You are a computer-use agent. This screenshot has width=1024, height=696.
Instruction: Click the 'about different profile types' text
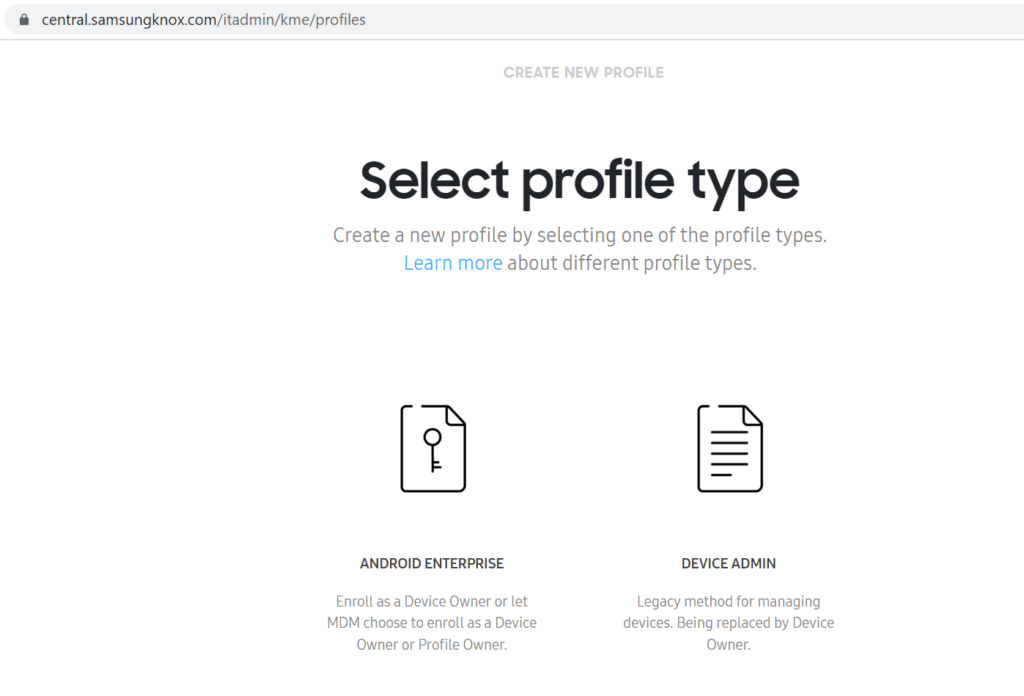[632, 263]
